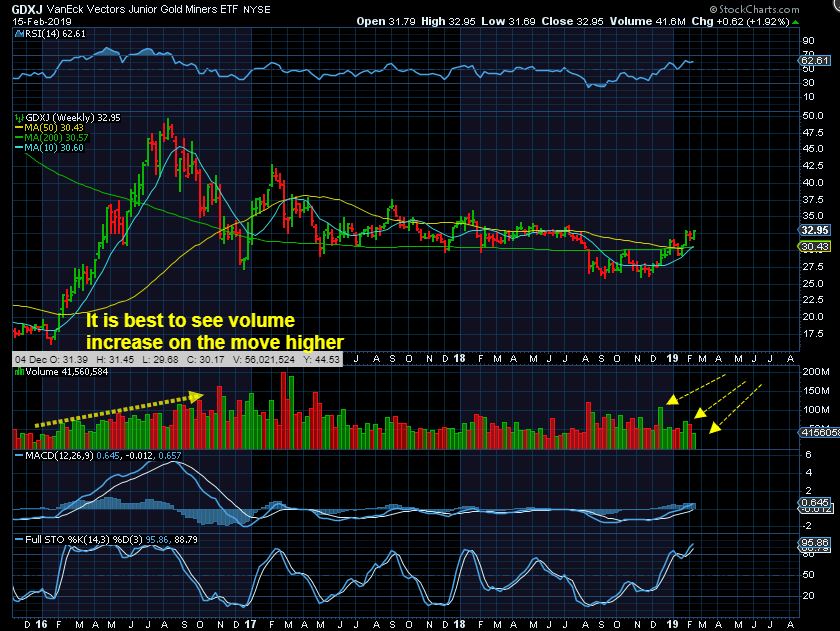The width and height of the screenshot is (840, 631).
Task: Click the V: 56,021,524 value in data readout
Action: (264, 359)
